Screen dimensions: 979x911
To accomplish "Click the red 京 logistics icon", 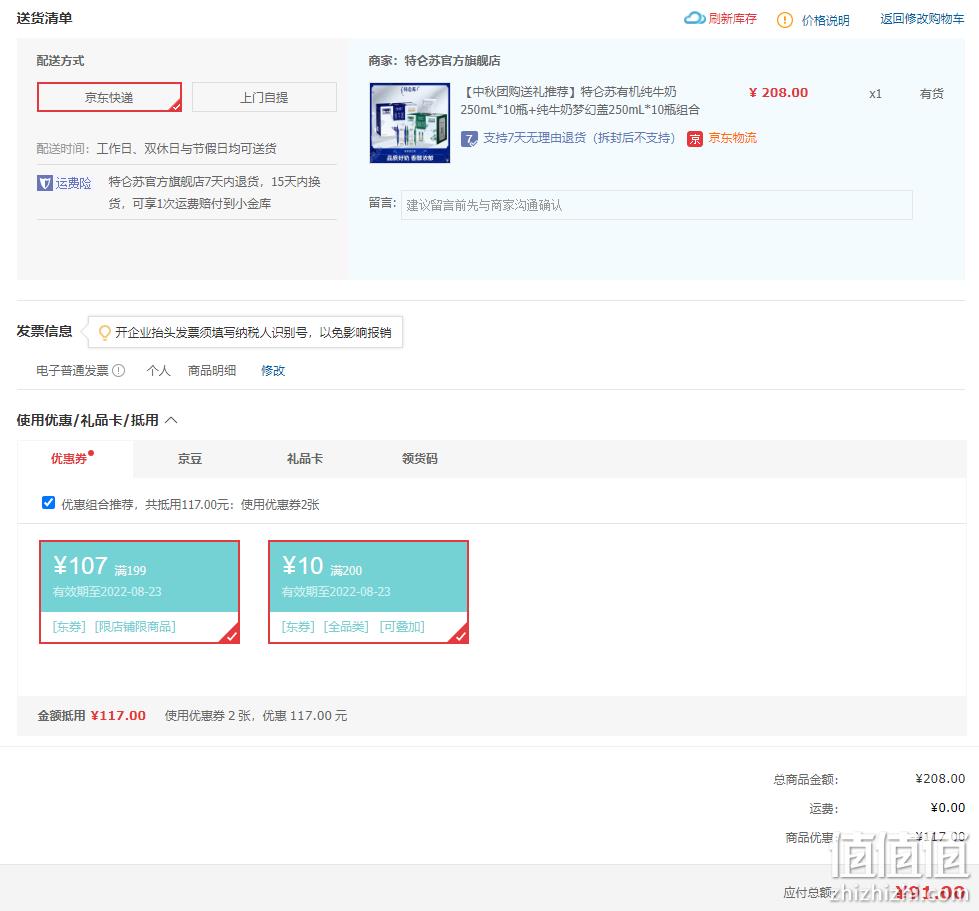I will click(x=695, y=139).
